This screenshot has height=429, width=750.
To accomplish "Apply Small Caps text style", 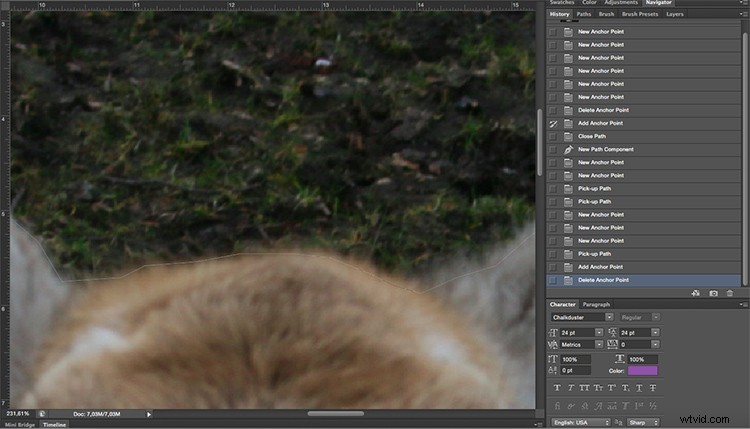I will [x=598, y=388].
